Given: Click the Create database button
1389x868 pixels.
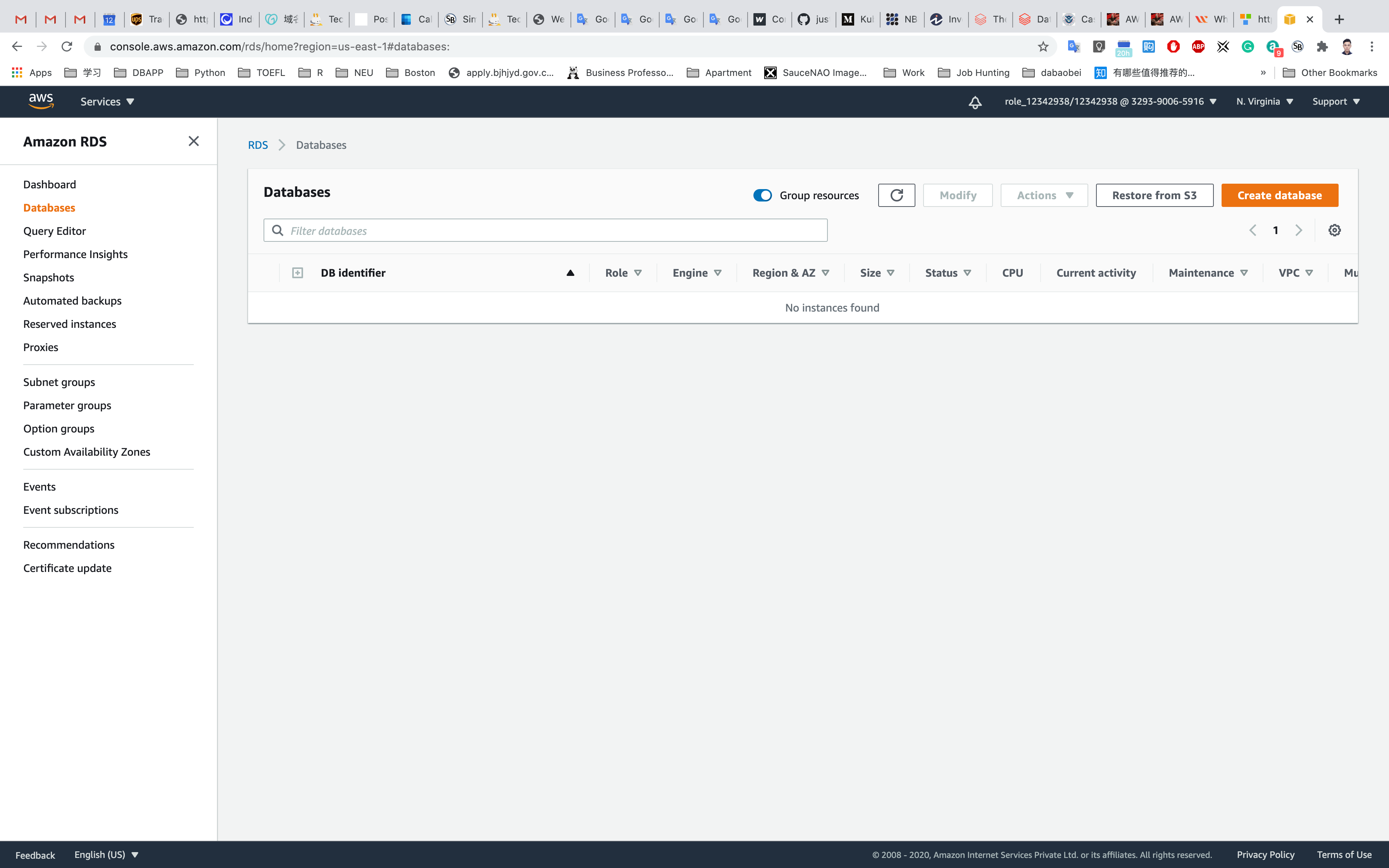Looking at the screenshot, I should click(1279, 195).
